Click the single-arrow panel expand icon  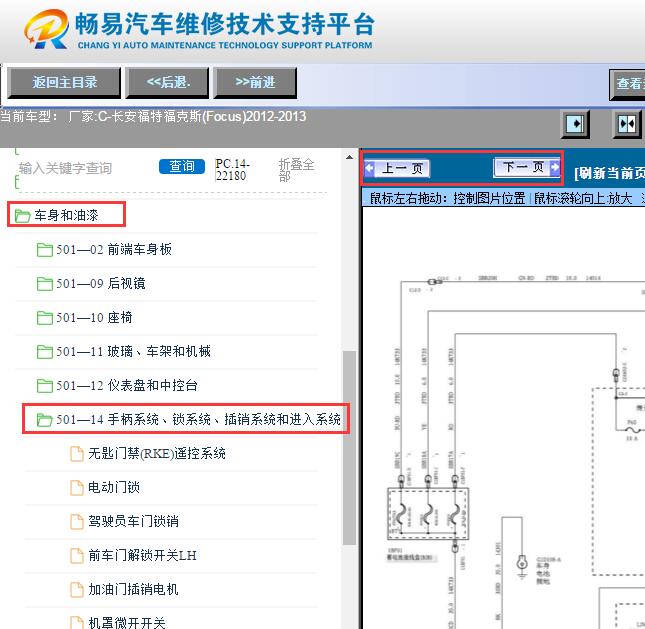point(575,124)
